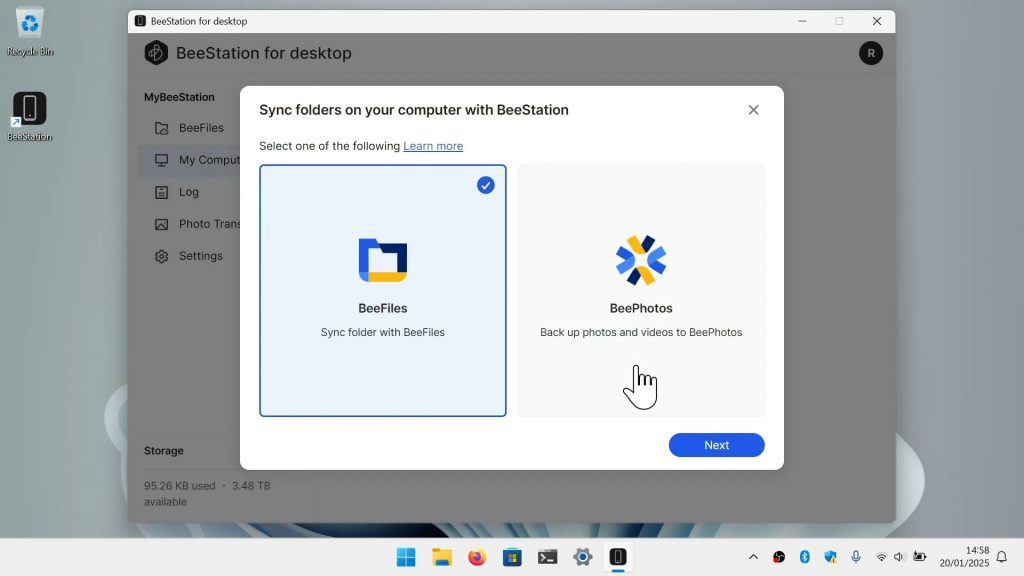Screen dimensions: 1024x576
Task: Click the Bluetooth tray icon
Action: [x=805, y=557]
